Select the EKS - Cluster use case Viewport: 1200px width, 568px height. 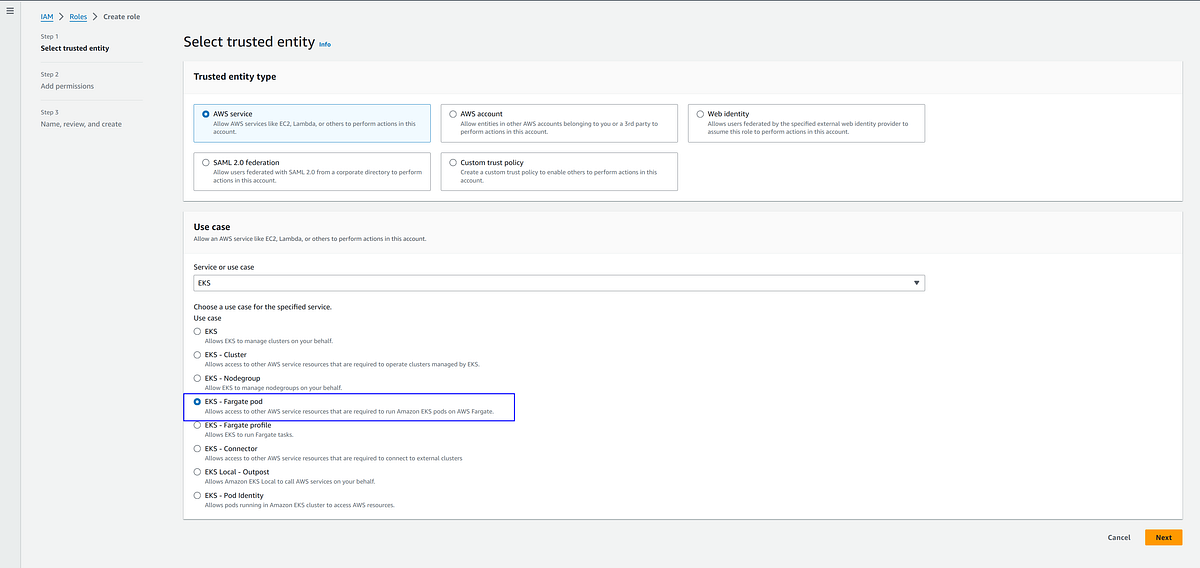point(197,354)
